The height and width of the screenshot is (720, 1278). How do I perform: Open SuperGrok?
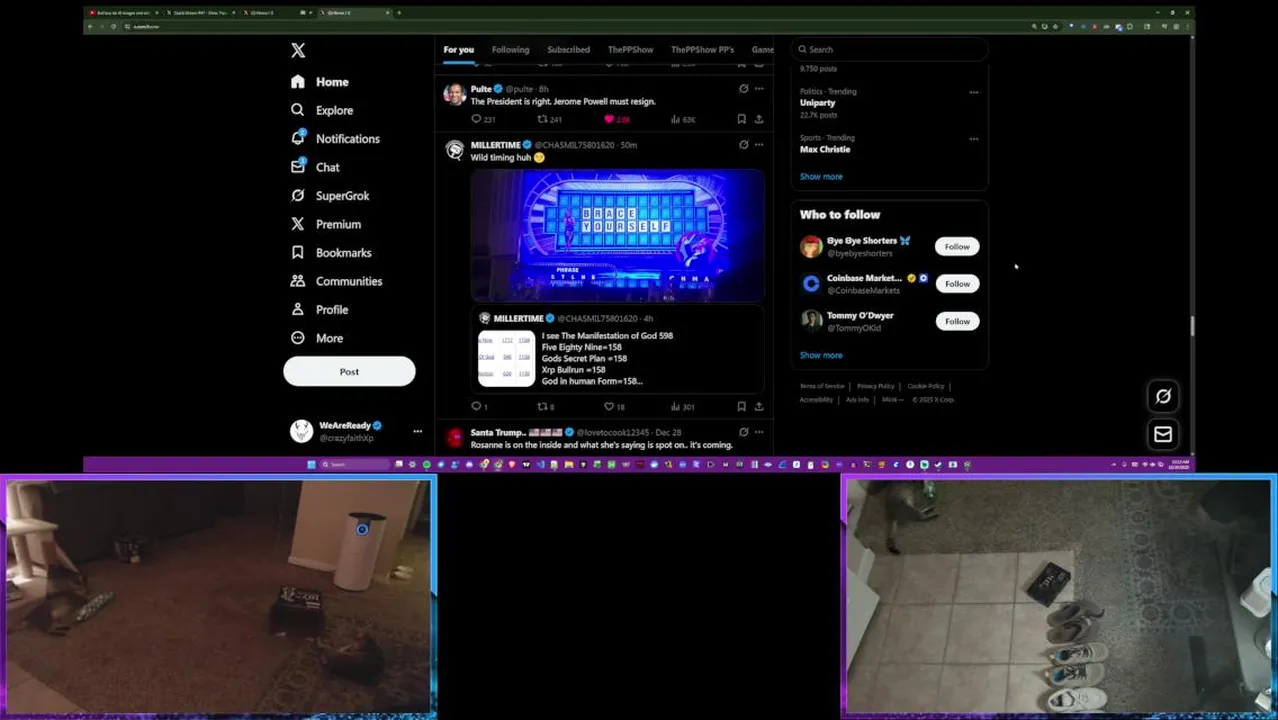point(330,196)
